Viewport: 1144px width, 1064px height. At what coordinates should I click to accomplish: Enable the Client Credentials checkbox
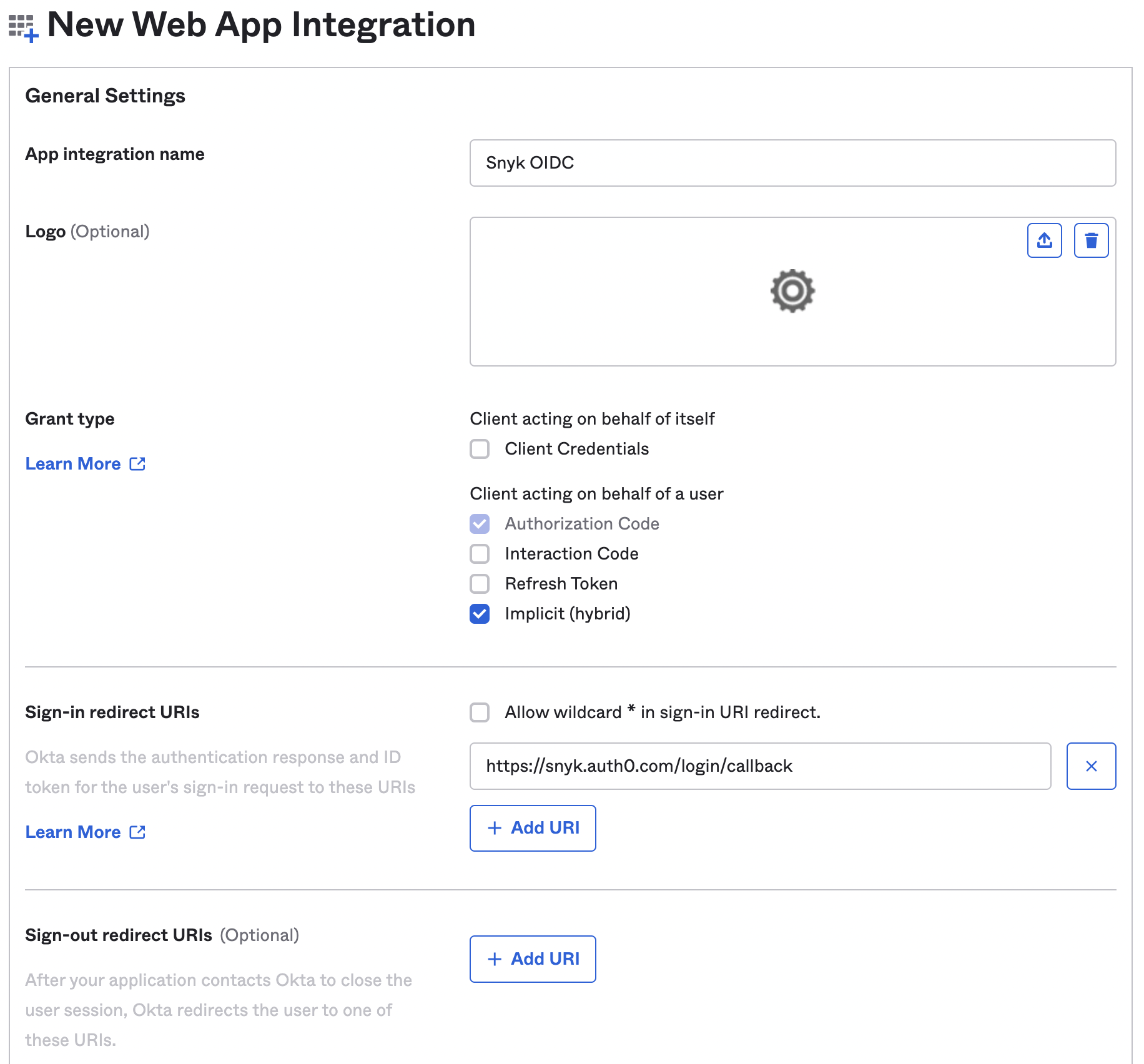tap(480, 449)
